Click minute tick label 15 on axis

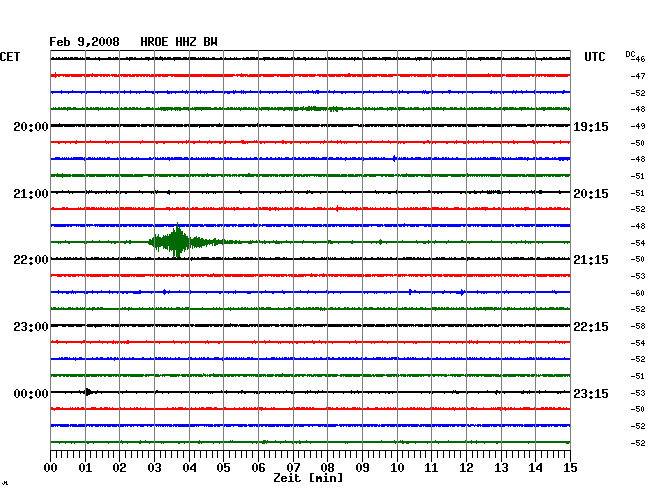click(570, 467)
